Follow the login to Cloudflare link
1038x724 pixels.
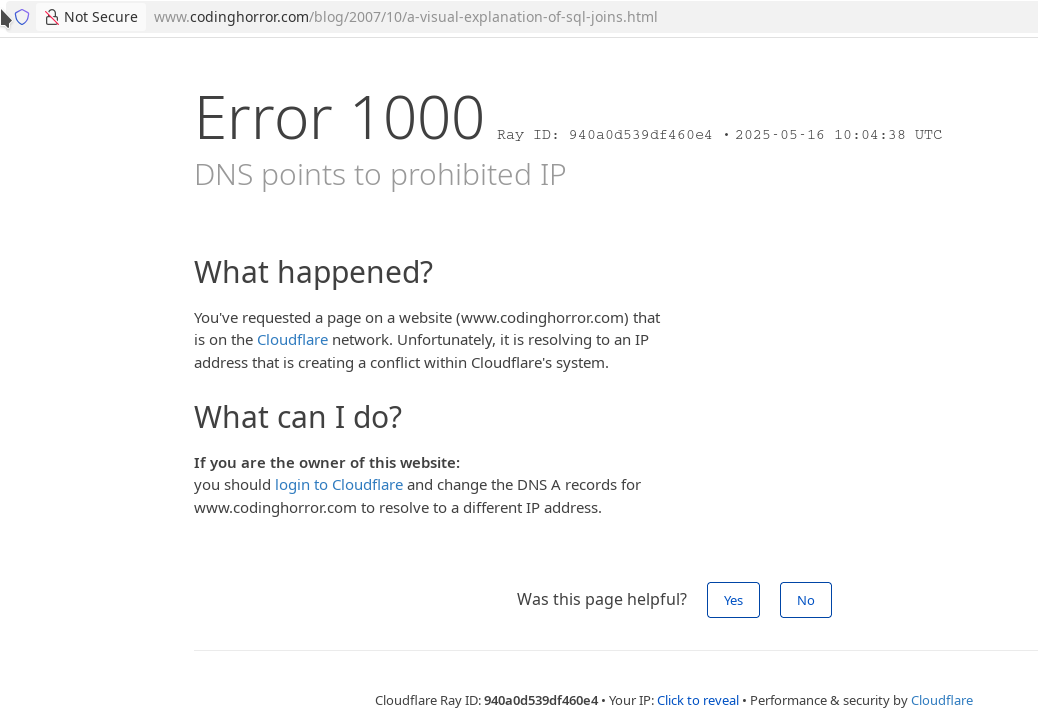(339, 485)
